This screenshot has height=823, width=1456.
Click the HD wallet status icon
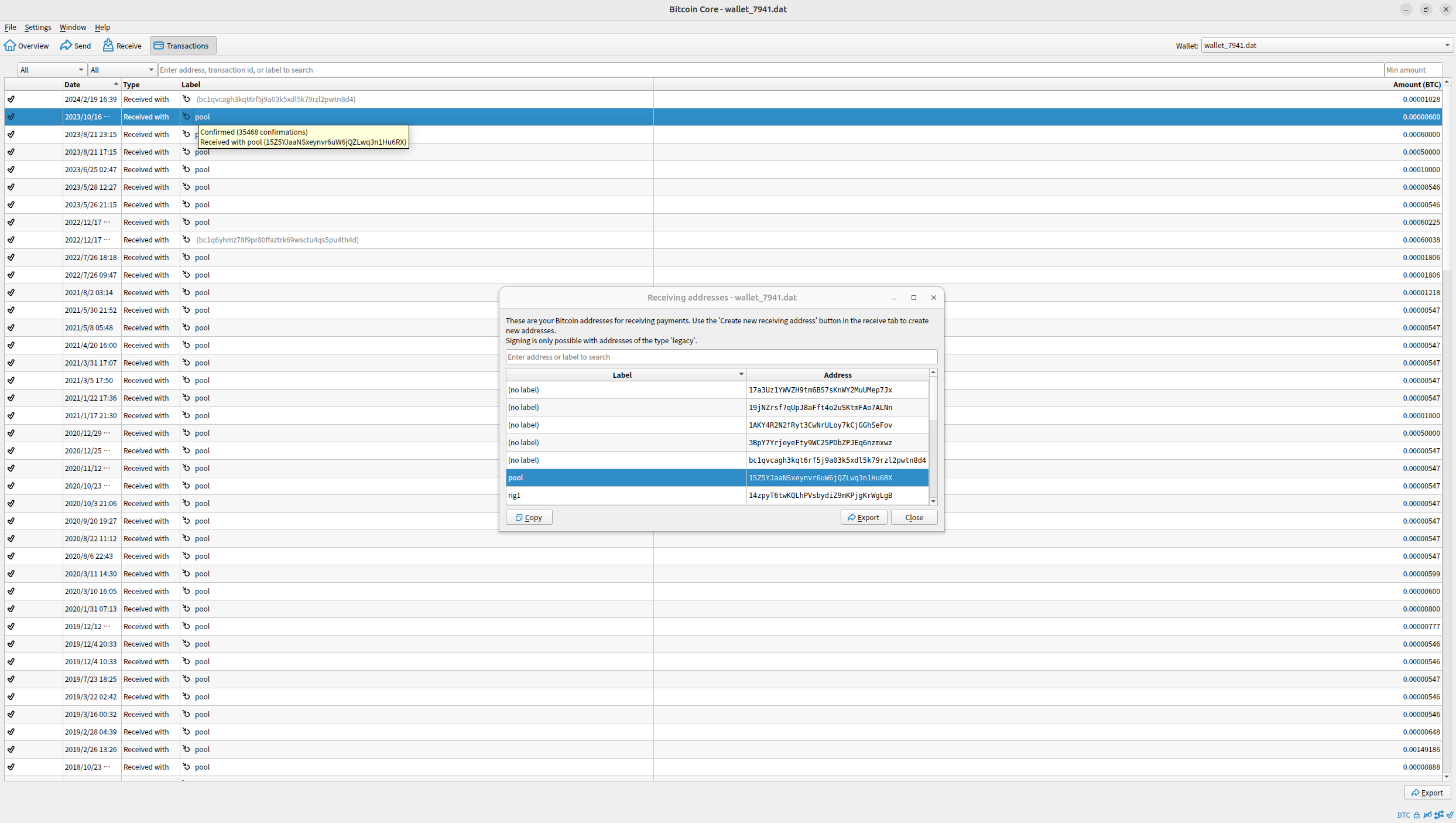[1428, 815]
